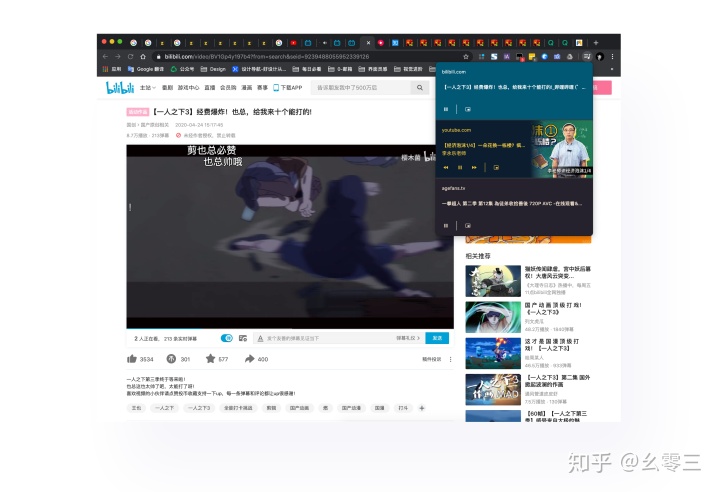Screen dimensions: 720x492
Task: Click the 一人之下 MAD recommended thumbnail
Action: pos(493,389)
